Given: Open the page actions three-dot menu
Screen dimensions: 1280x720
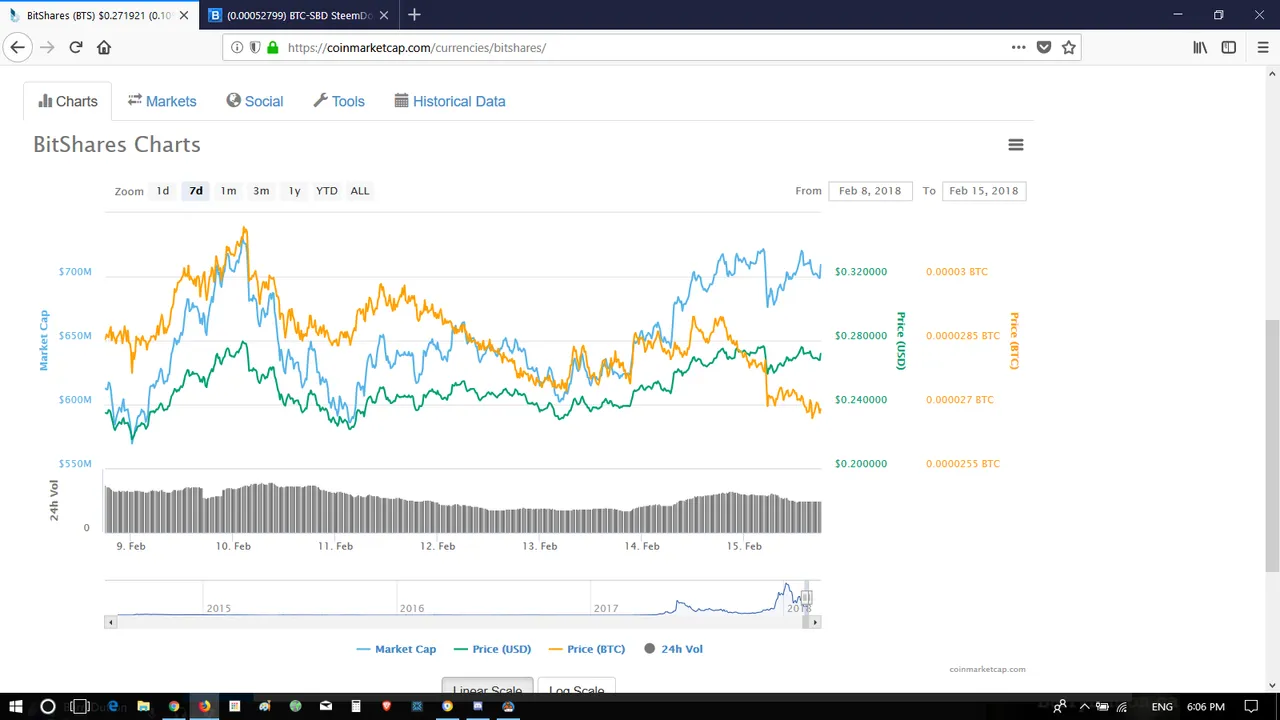Looking at the screenshot, I should click(x=1018, y=47).
